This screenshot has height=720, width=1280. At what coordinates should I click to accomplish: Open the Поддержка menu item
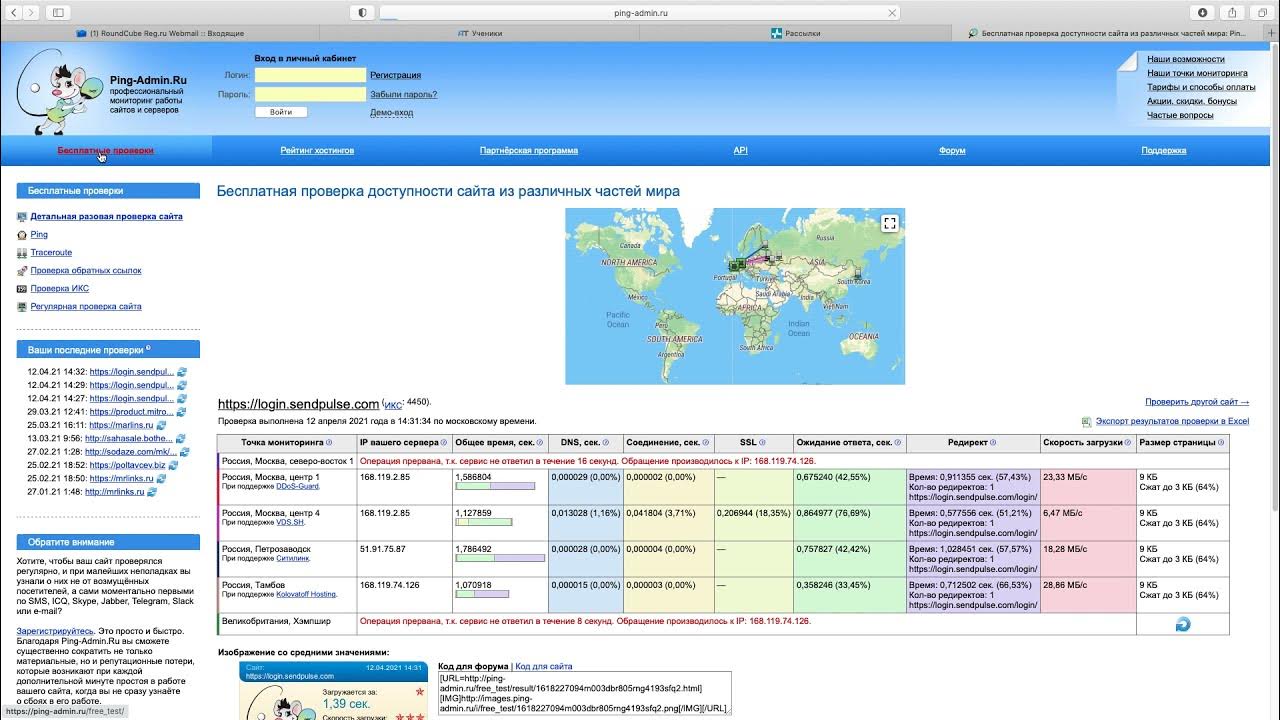[x=1164, y=150]
